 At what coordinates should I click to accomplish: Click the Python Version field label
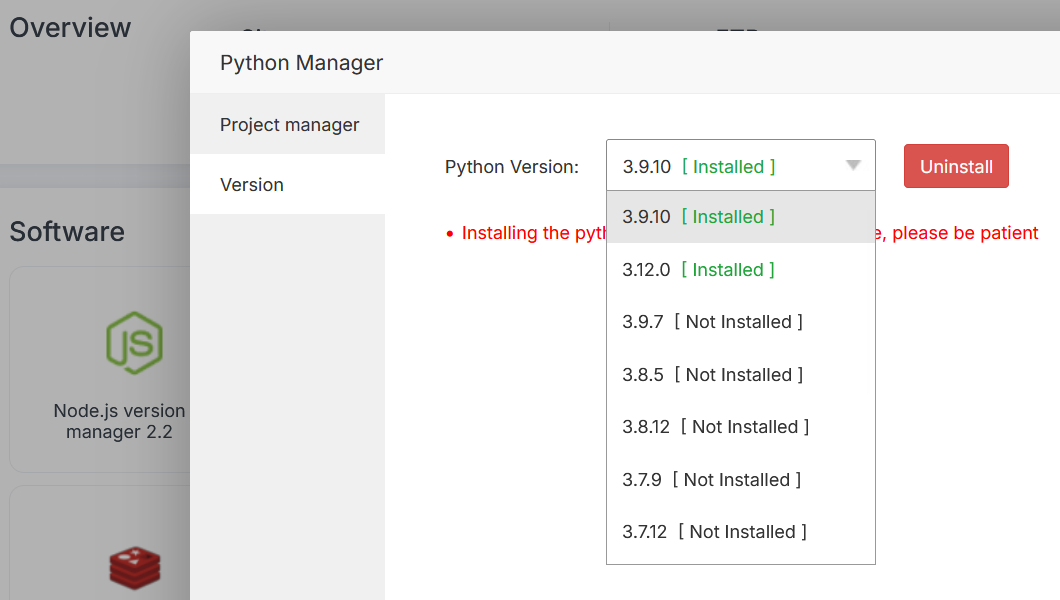coord(511,167)
